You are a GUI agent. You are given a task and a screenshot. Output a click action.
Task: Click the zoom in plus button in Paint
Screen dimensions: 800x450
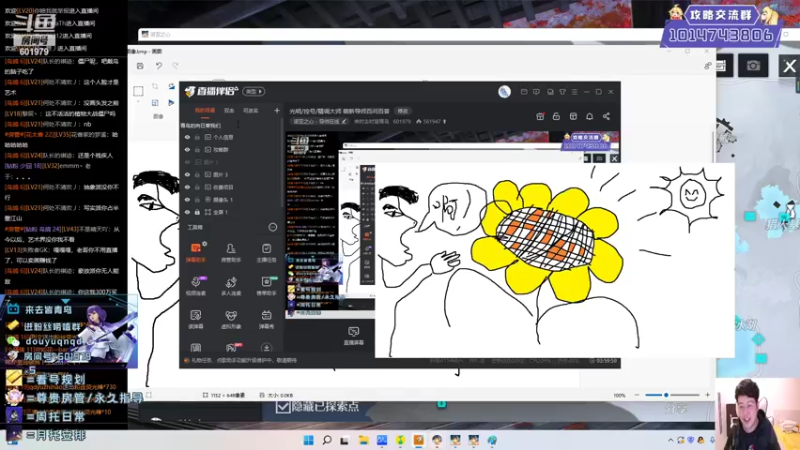707,395
